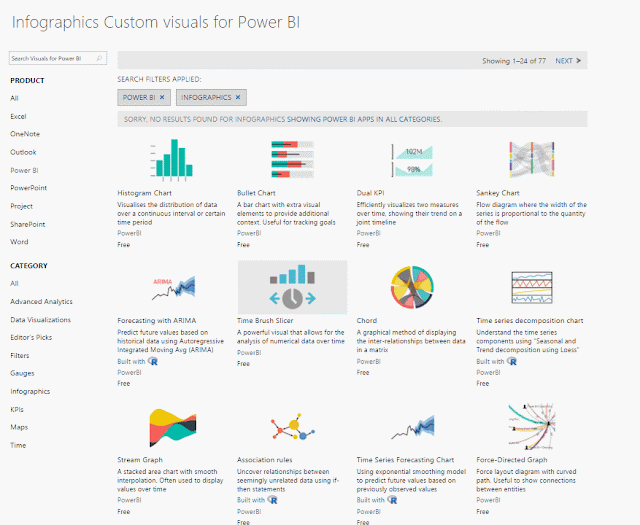Filter products by Power BI
This screenshot has height=525, width=640.
24,170
